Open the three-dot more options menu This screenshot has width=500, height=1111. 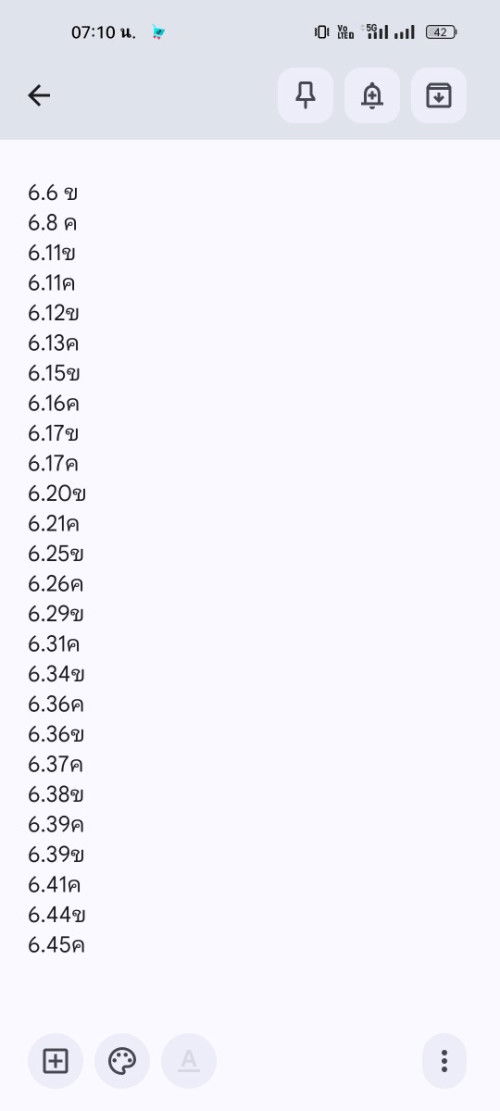click(444, 1061)
